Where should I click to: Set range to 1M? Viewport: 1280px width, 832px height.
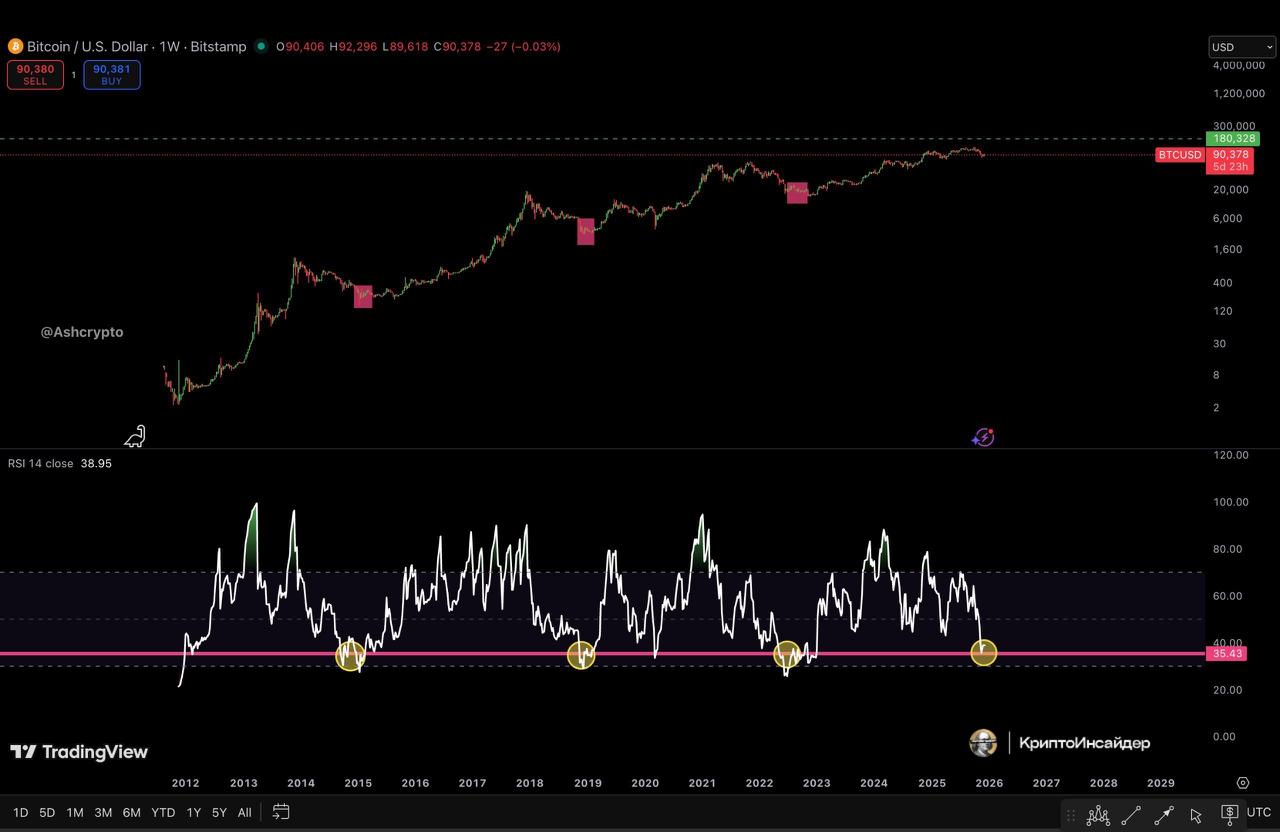pyautogui.click(x=75, y=812)
